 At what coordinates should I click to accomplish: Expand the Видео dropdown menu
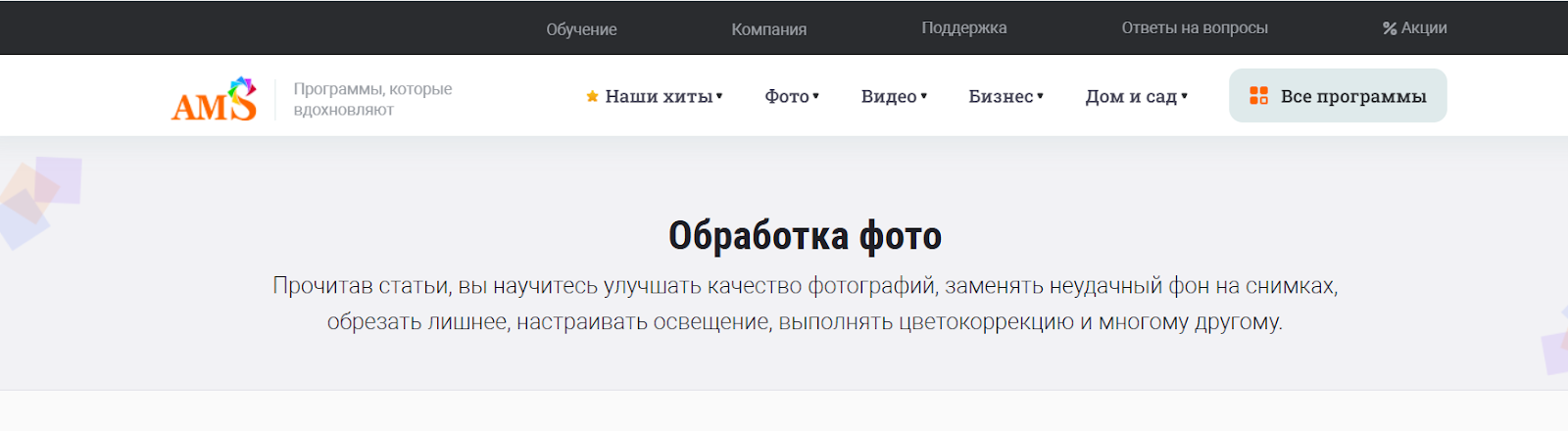(894, 96)
